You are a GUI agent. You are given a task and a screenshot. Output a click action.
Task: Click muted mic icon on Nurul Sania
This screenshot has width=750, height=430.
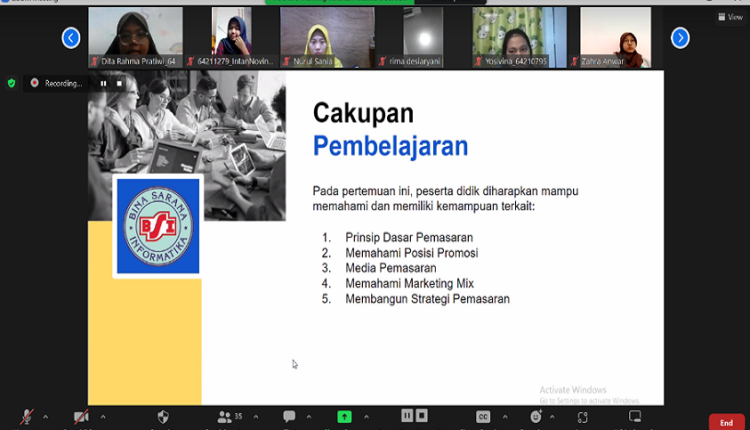coord(287,61)
